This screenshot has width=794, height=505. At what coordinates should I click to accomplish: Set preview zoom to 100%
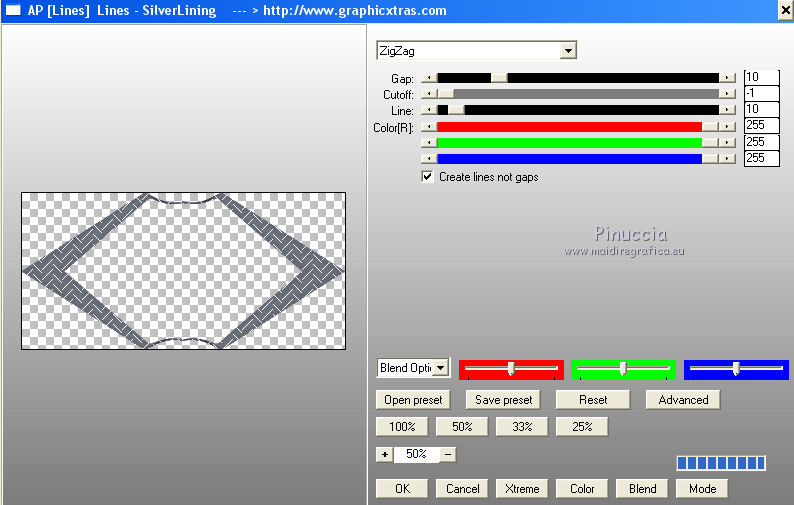pyautogui.click(x=402, y=426)
